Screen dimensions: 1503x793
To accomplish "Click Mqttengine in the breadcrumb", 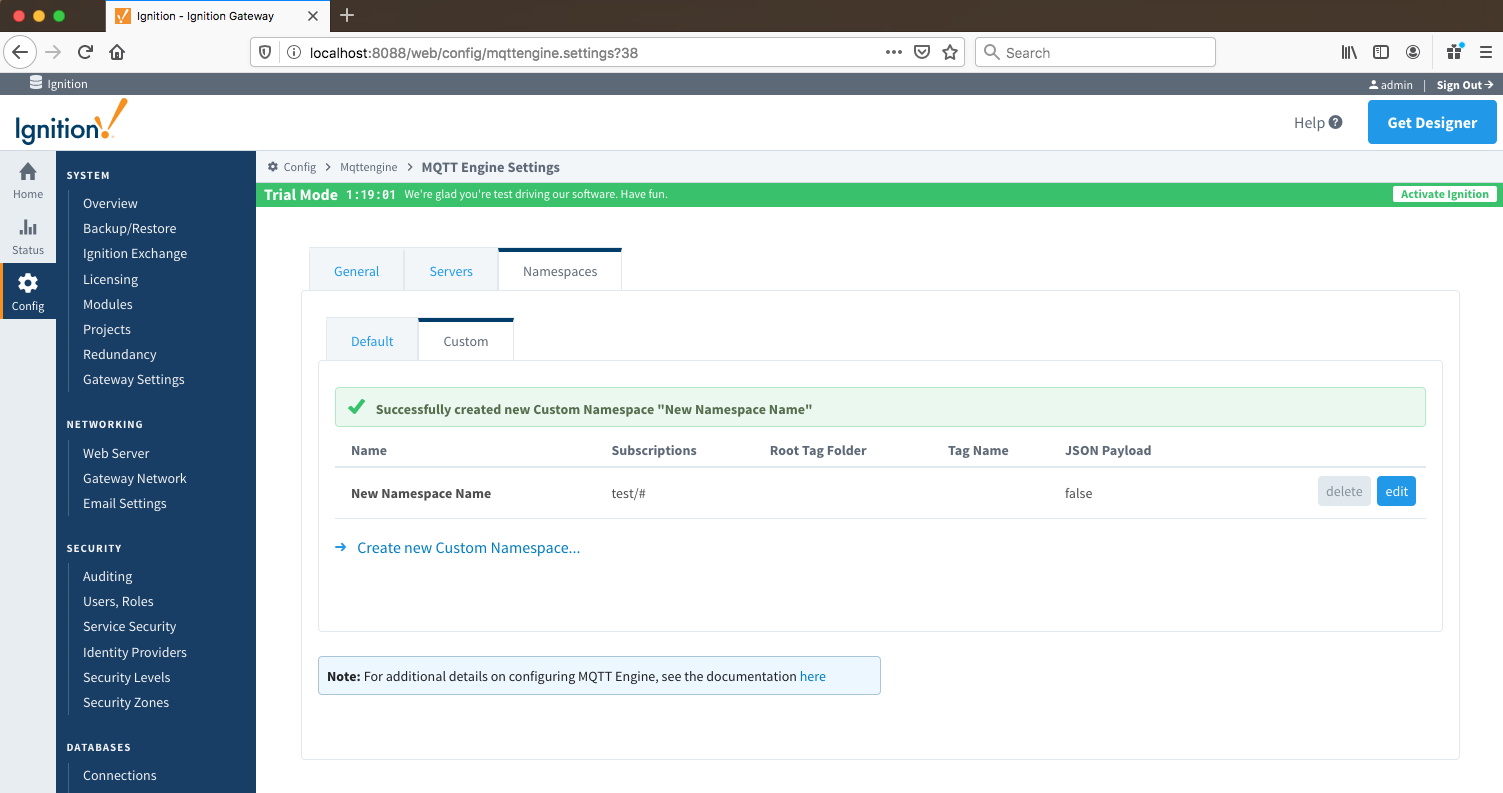I will pos(369,167).
